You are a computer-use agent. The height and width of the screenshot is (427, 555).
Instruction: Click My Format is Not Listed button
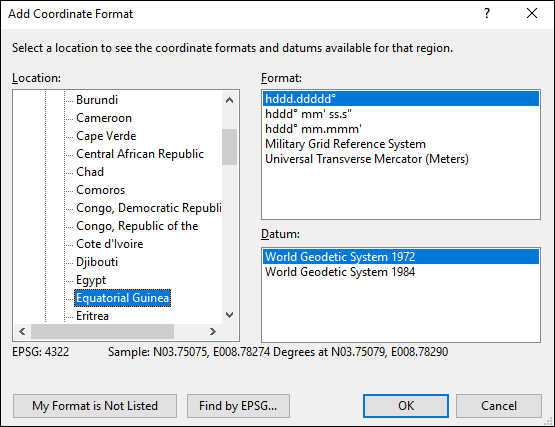pos(95,406)
